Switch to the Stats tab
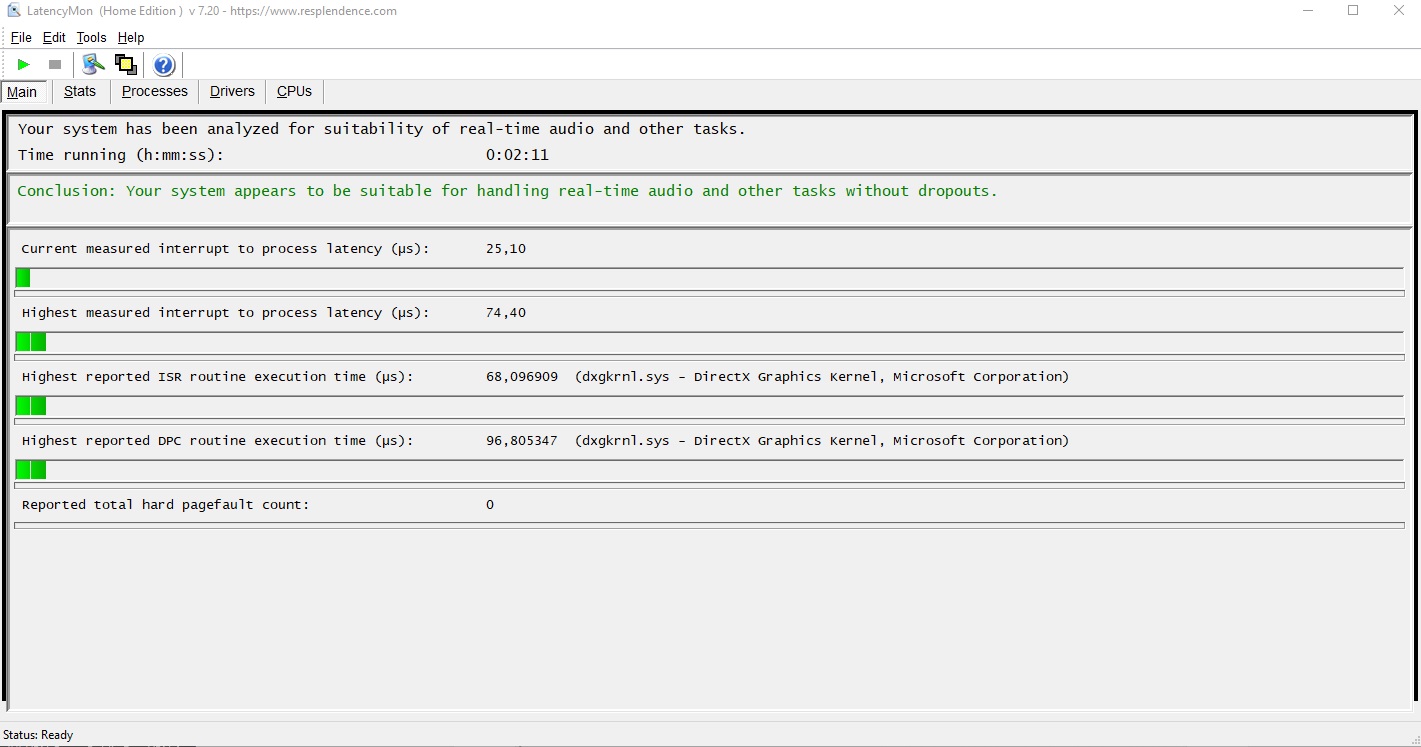The image size is (1421, 747). click(x=80, y=91)
